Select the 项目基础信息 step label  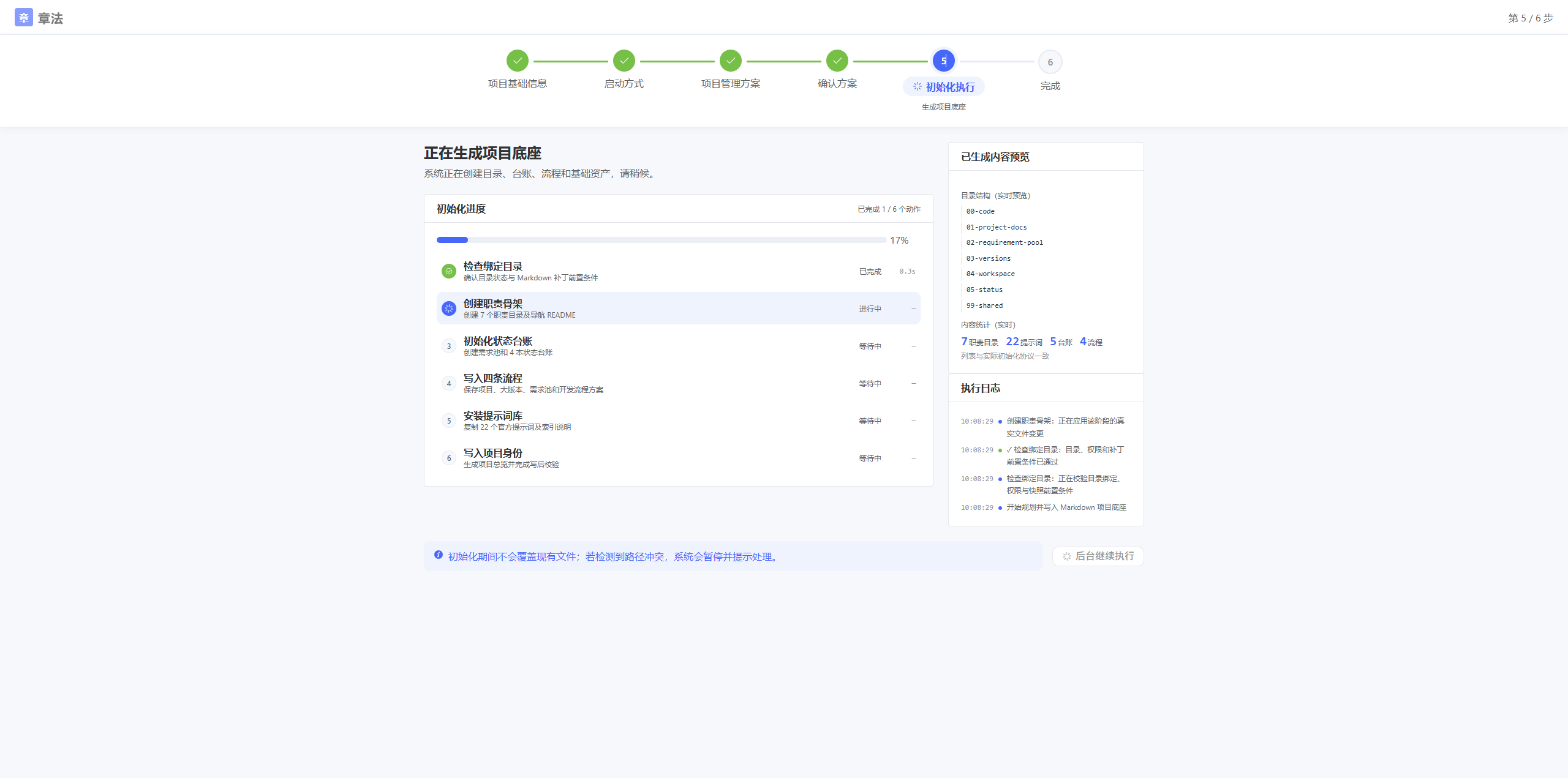click(x=518, y=84)
